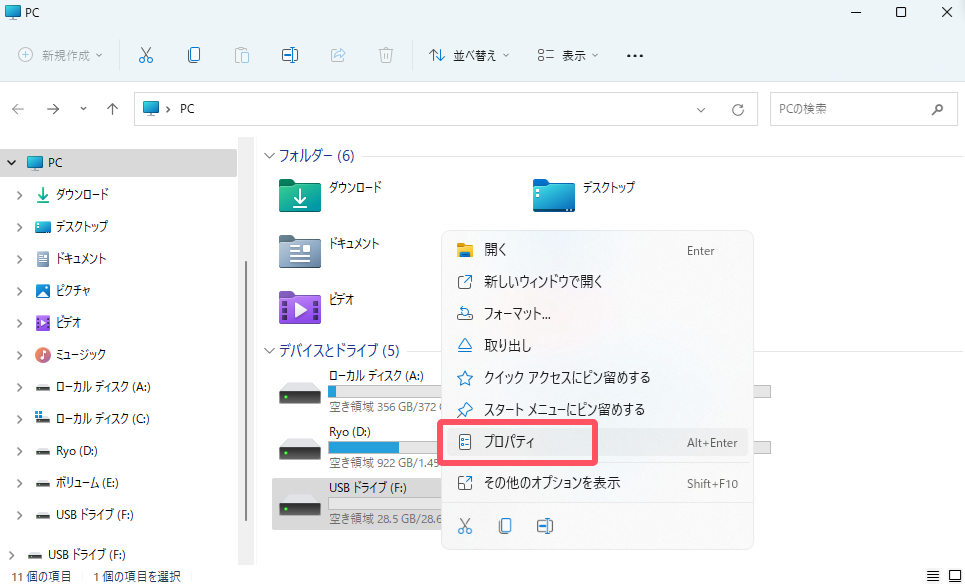This screenshot has width=965, height=586.
Task: Switch to large icons view from the status bar
Action: click(x=952, y=575)
